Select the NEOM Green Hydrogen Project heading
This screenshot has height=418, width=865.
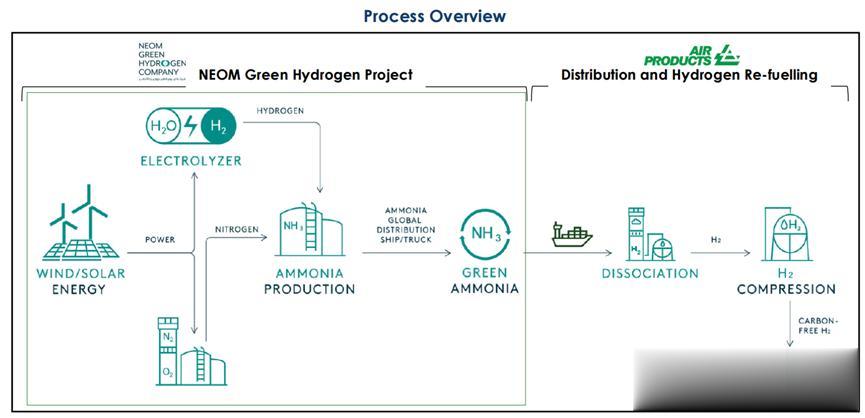coord(306,74)
